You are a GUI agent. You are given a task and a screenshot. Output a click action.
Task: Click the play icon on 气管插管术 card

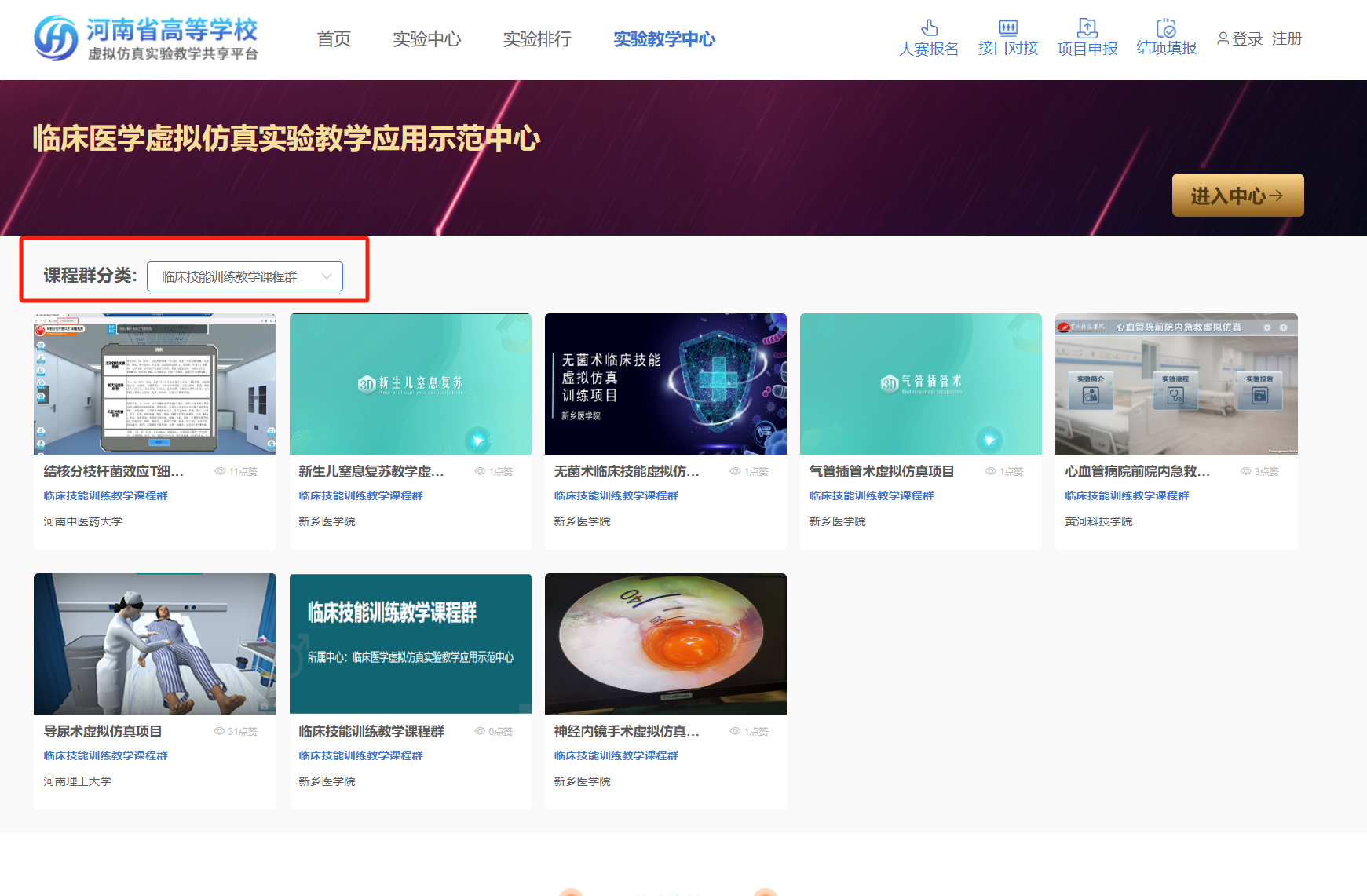[x=989, y=441]
